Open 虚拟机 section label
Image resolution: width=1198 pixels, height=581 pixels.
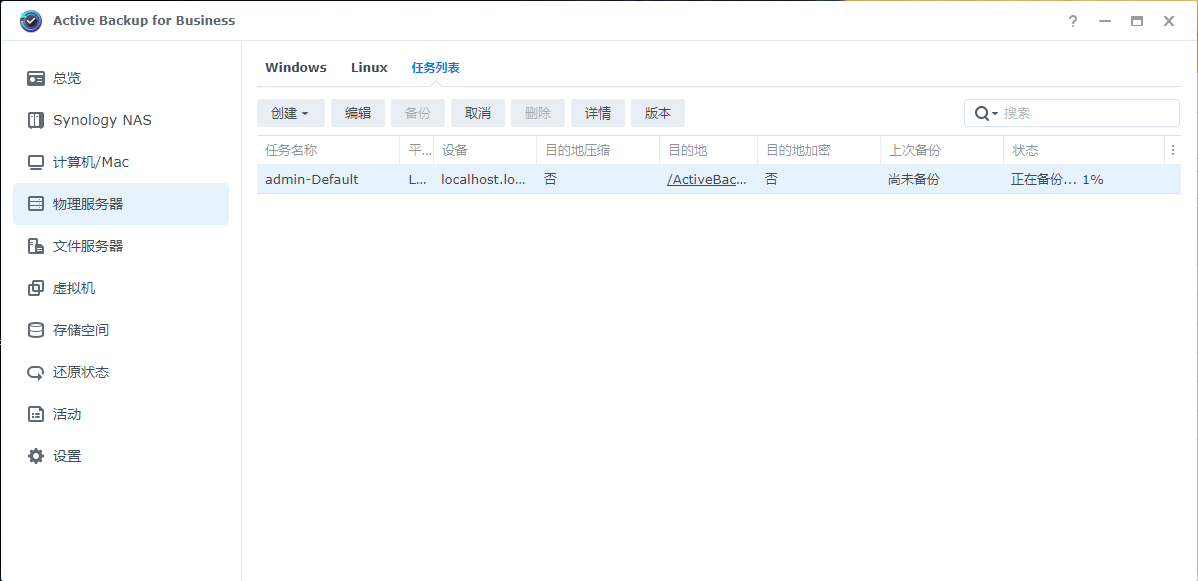pos(74,288)
